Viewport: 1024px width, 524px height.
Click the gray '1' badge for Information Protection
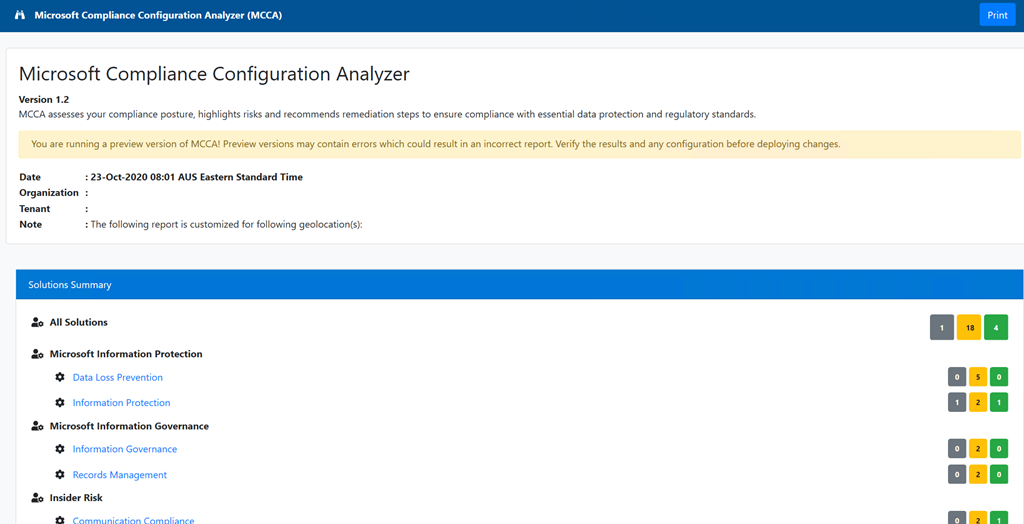[x=957, y=403]
